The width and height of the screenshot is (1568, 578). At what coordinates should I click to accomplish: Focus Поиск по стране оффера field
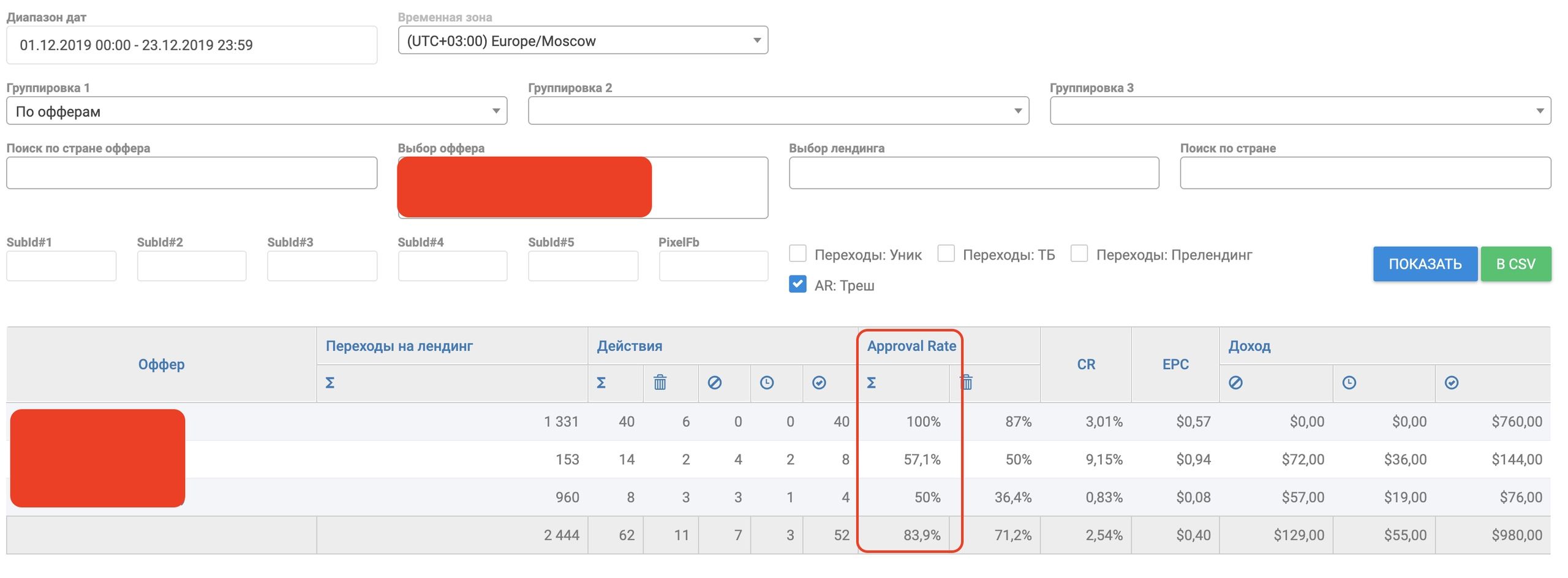click(192, 173)
